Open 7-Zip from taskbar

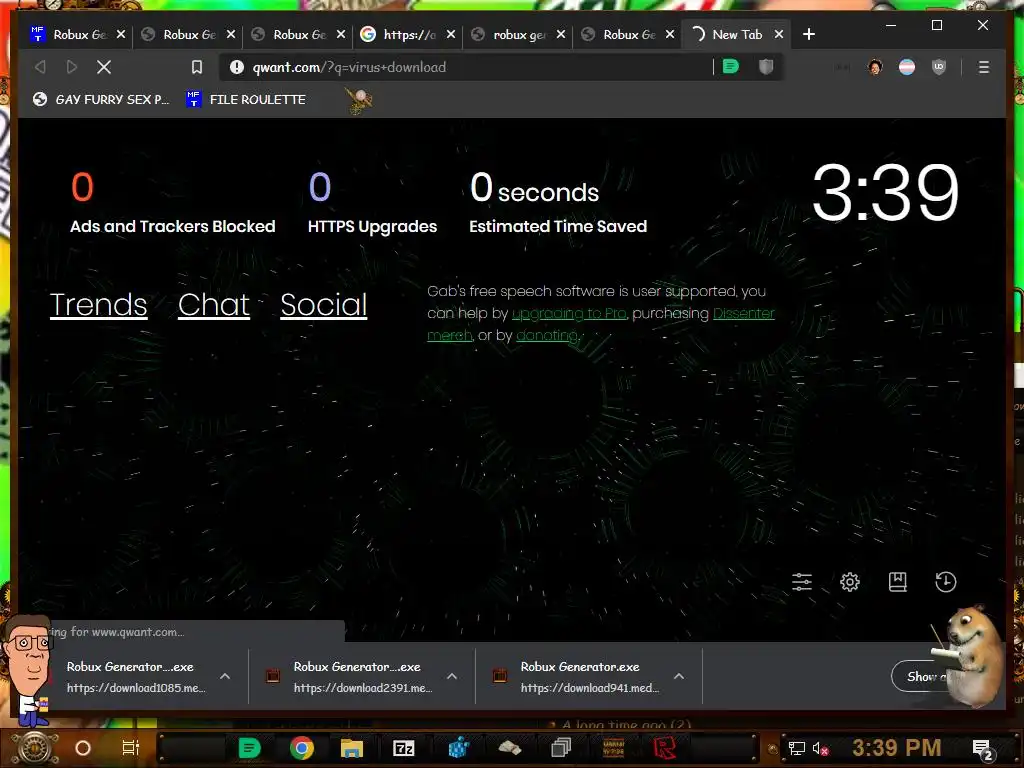403,748
